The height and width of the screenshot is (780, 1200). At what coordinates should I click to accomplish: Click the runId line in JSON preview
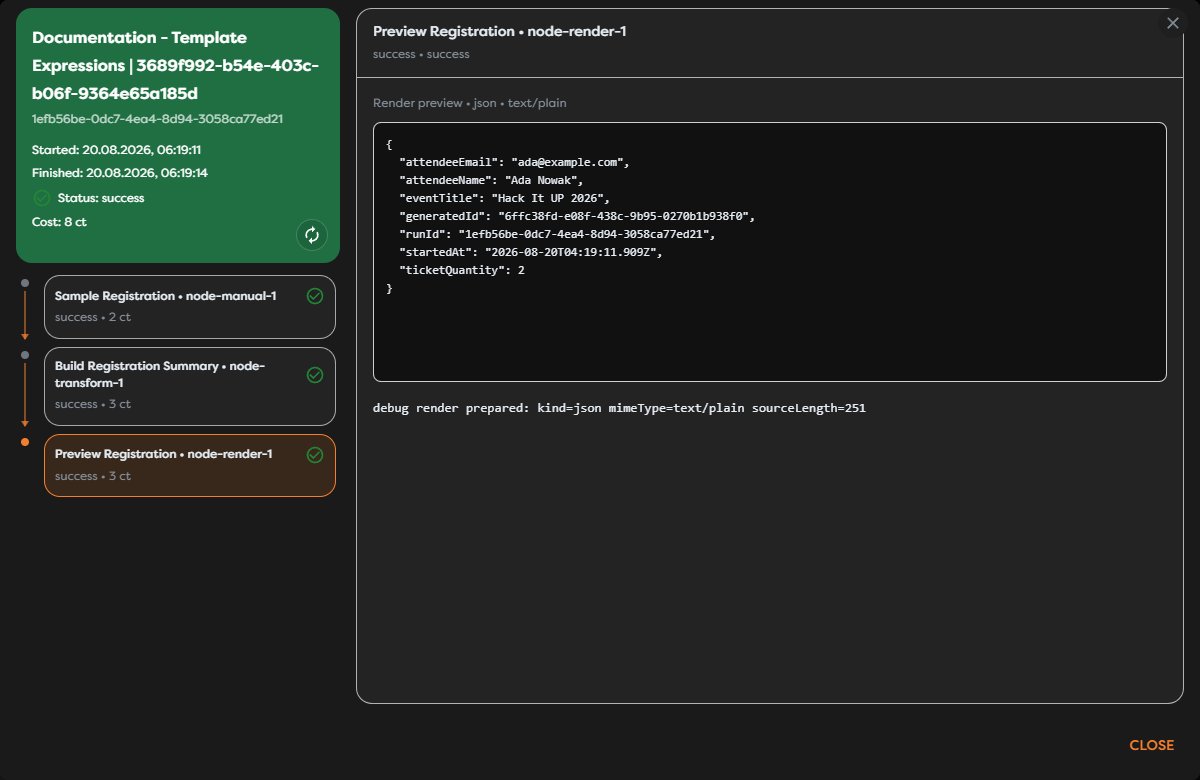point(558,234)
